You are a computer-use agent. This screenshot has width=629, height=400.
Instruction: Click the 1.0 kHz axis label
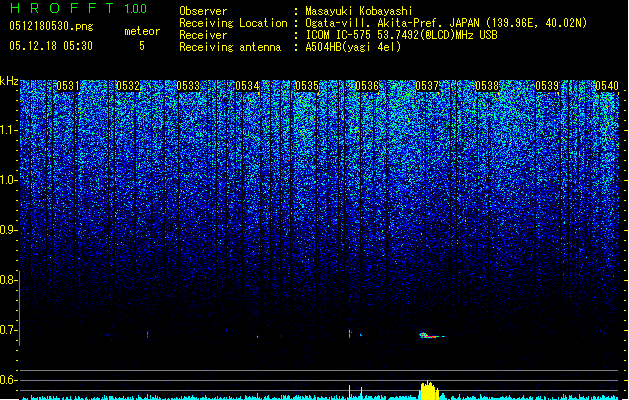click(8, 180)
